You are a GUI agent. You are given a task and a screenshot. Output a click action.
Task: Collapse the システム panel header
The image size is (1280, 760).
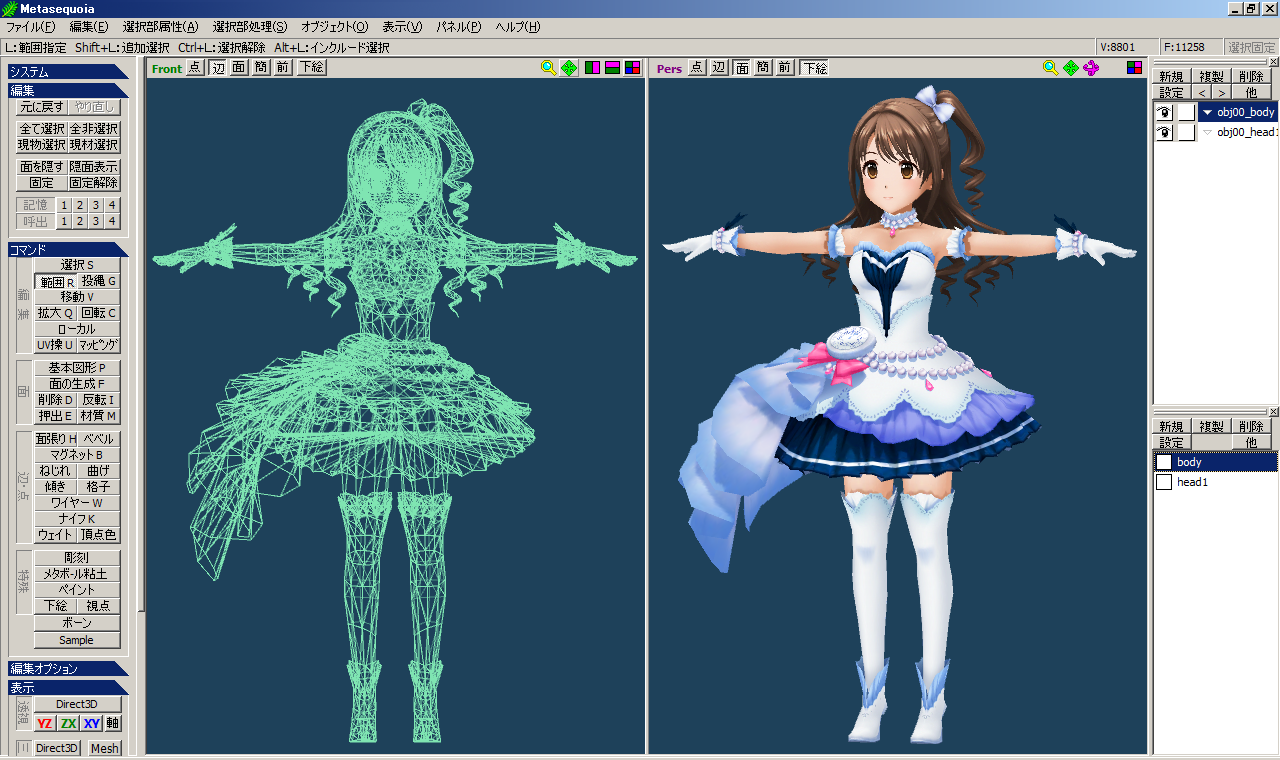(x=68, y=72)
